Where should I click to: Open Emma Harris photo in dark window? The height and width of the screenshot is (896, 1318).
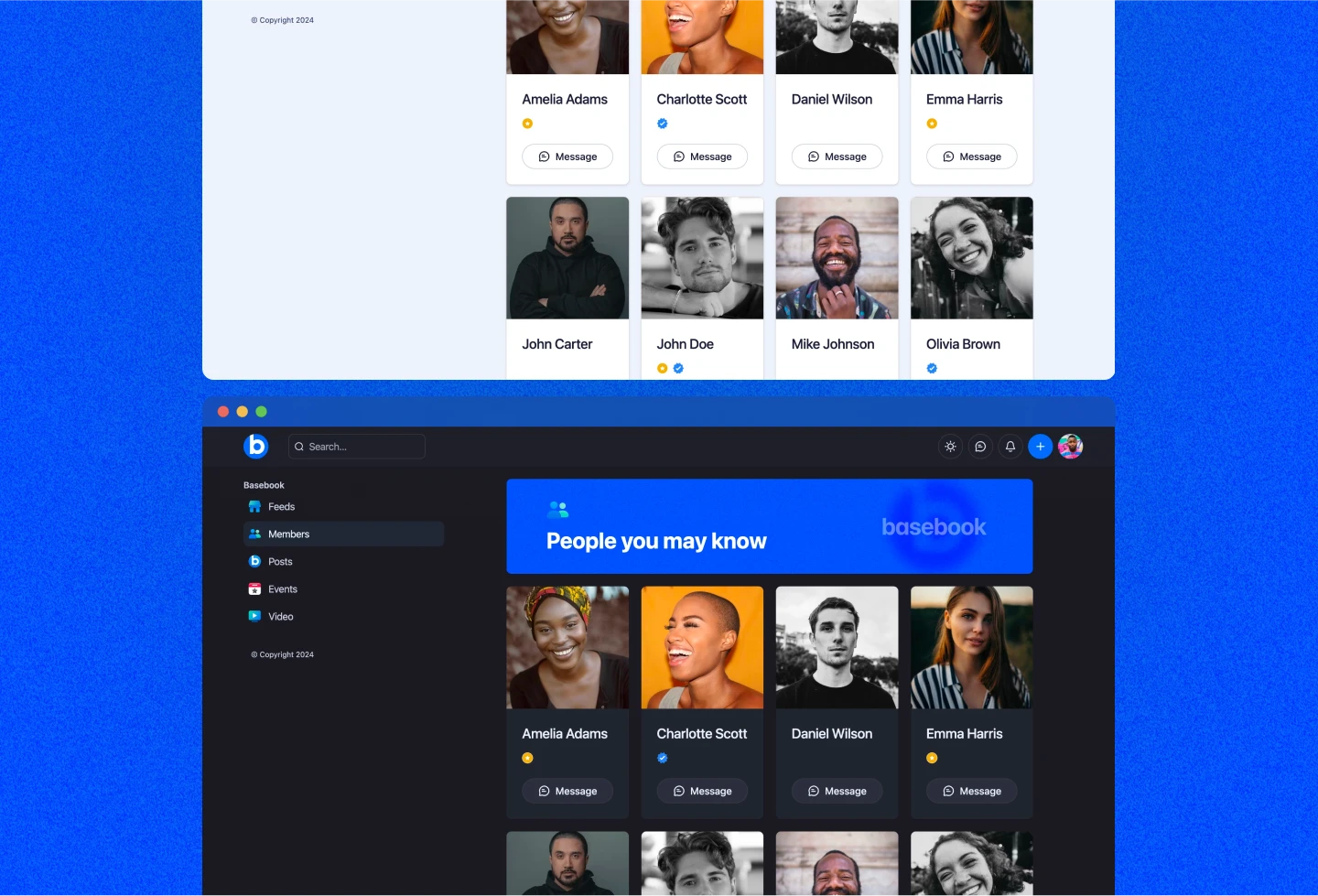pyautogui.click(x=972, y=648)
